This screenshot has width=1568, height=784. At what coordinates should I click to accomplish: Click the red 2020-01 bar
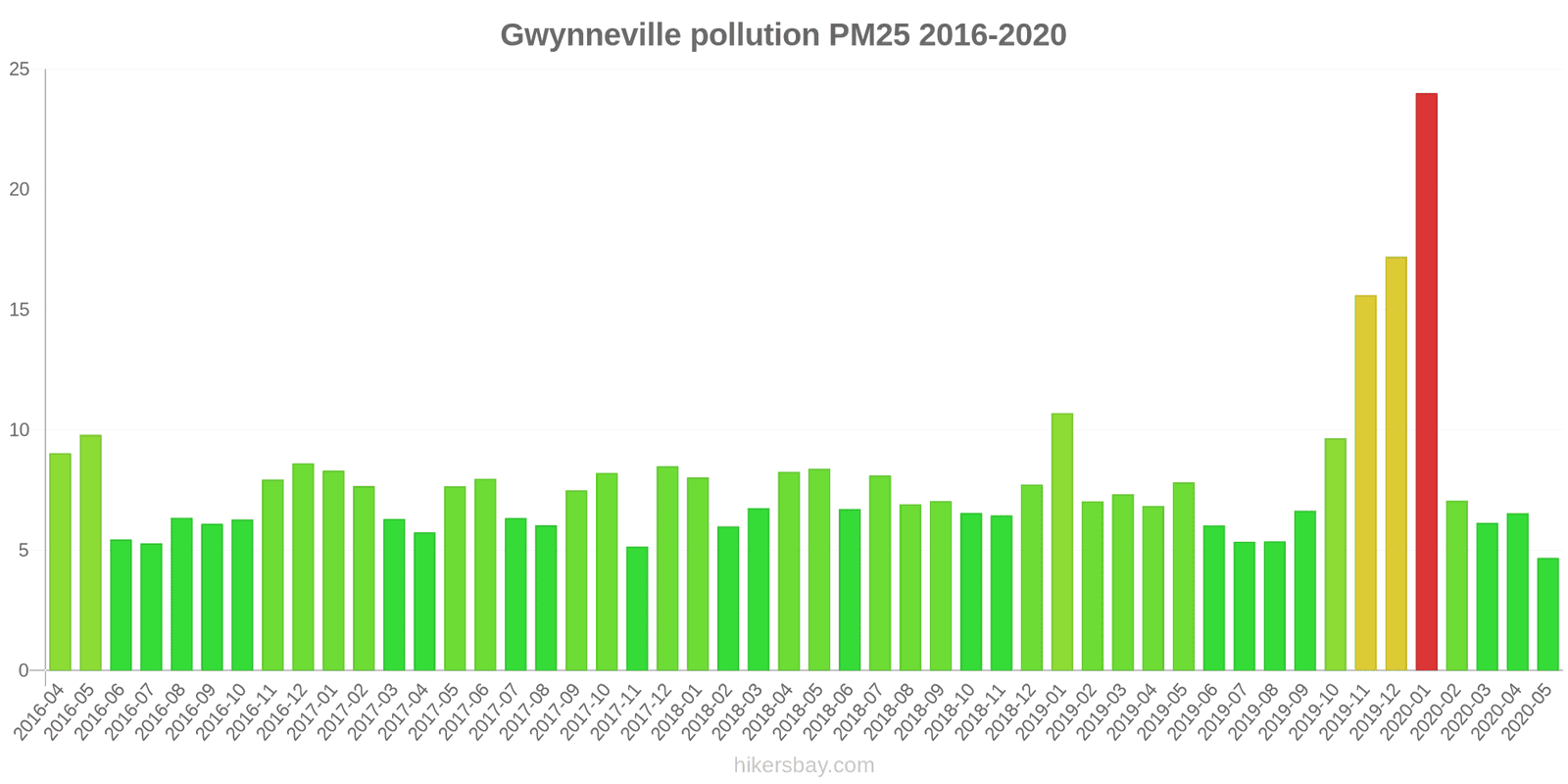click(x=1426, y=382)
